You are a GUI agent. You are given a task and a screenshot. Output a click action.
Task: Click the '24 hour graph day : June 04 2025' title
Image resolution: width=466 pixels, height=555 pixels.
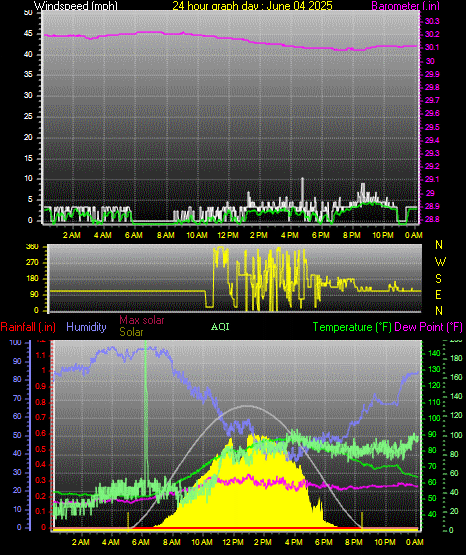(x=252, y=6)
